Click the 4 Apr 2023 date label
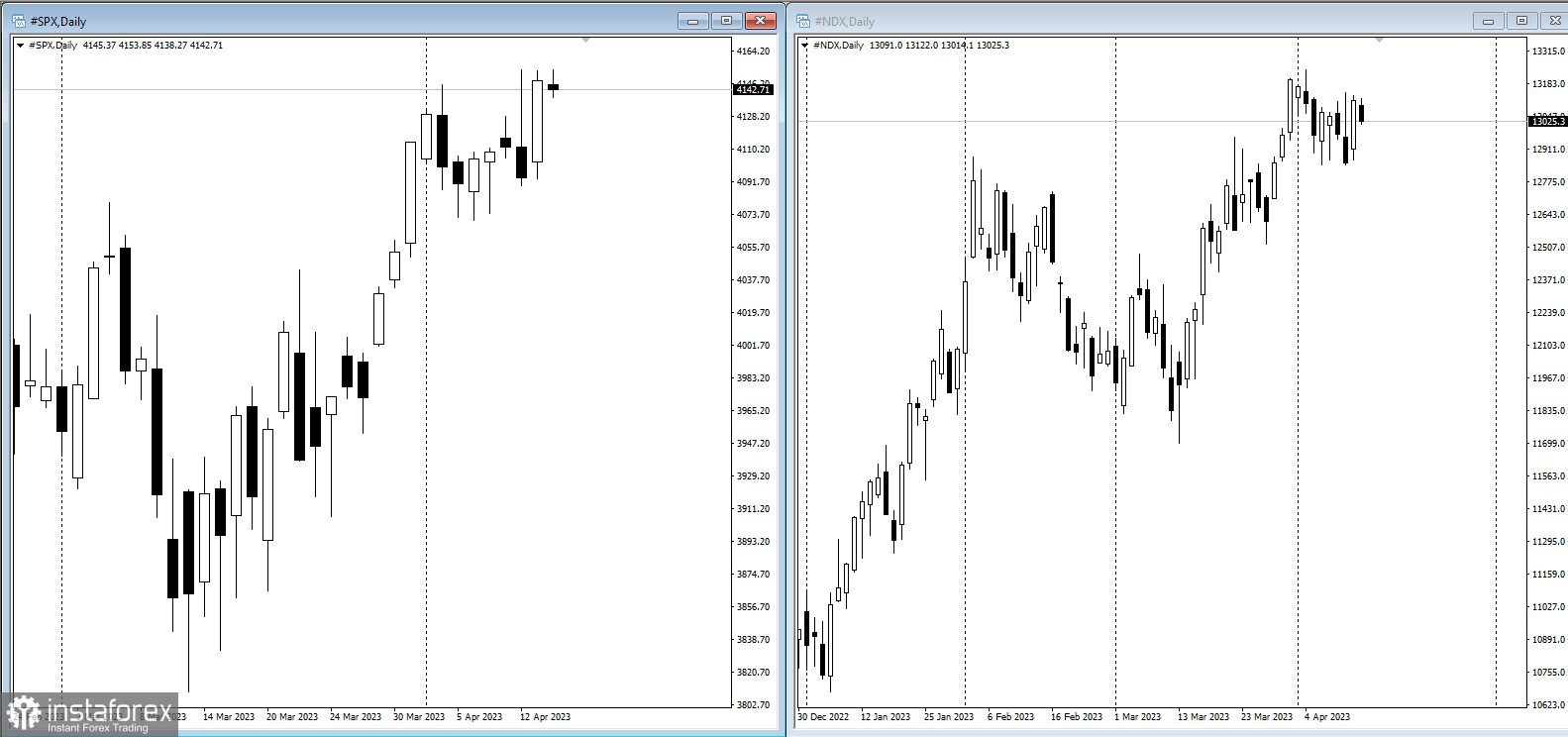1568x737 pixels. [1327, 717]
